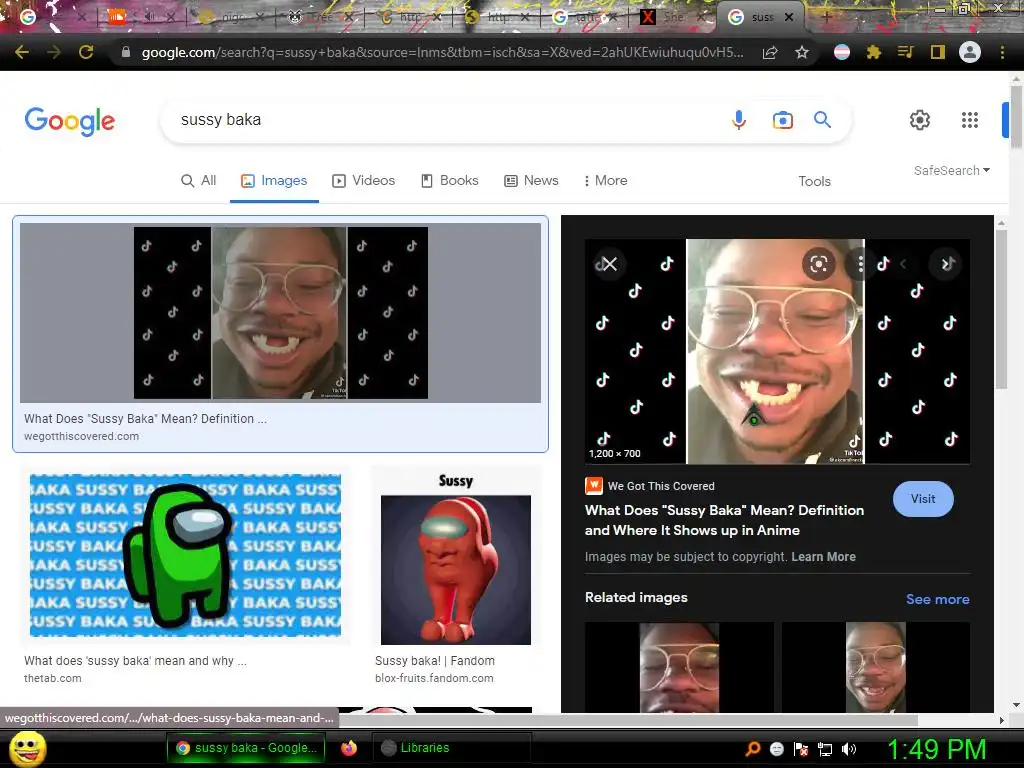
Task: Switch to the Videos tab
Action: [364, 180]
